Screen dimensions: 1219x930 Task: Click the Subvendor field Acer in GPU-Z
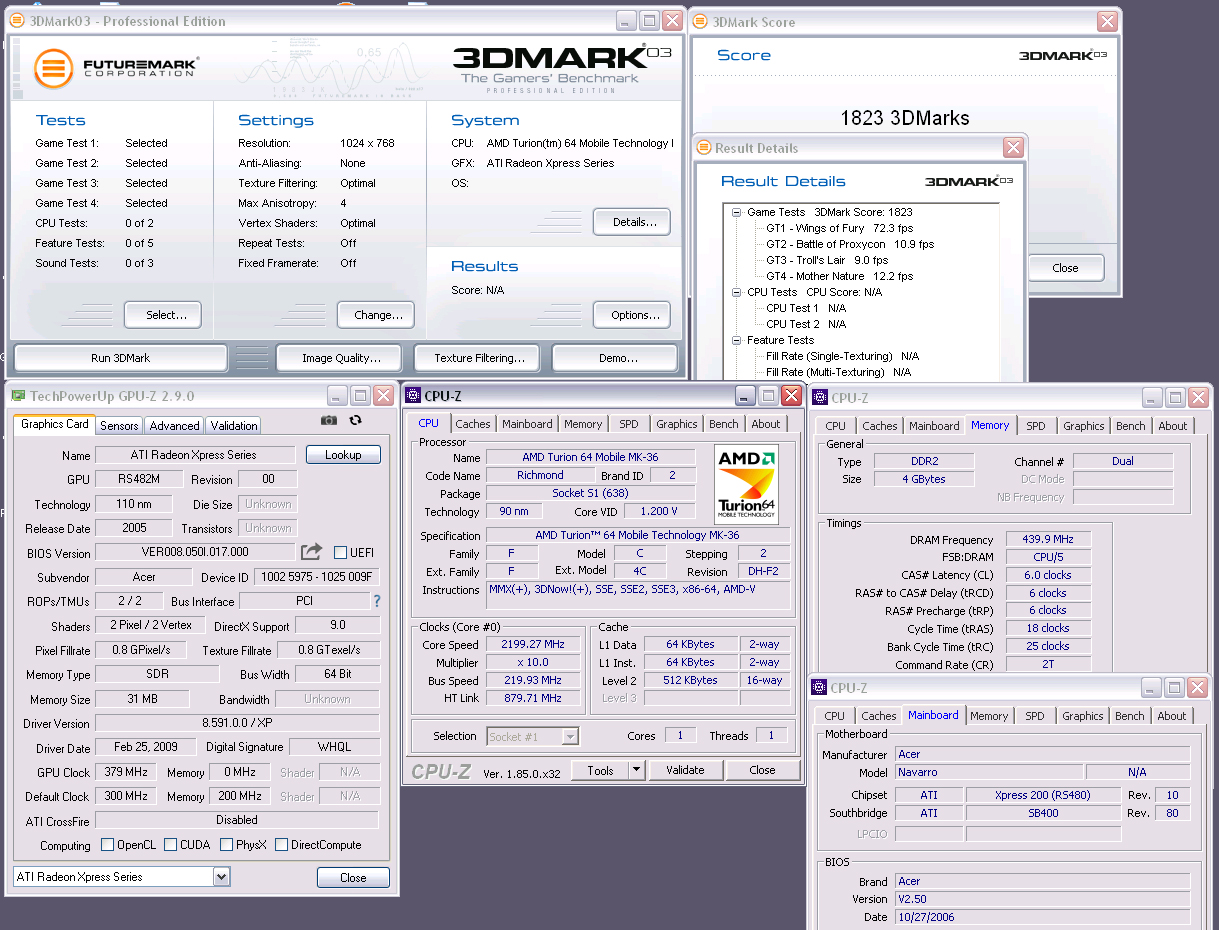144,577
